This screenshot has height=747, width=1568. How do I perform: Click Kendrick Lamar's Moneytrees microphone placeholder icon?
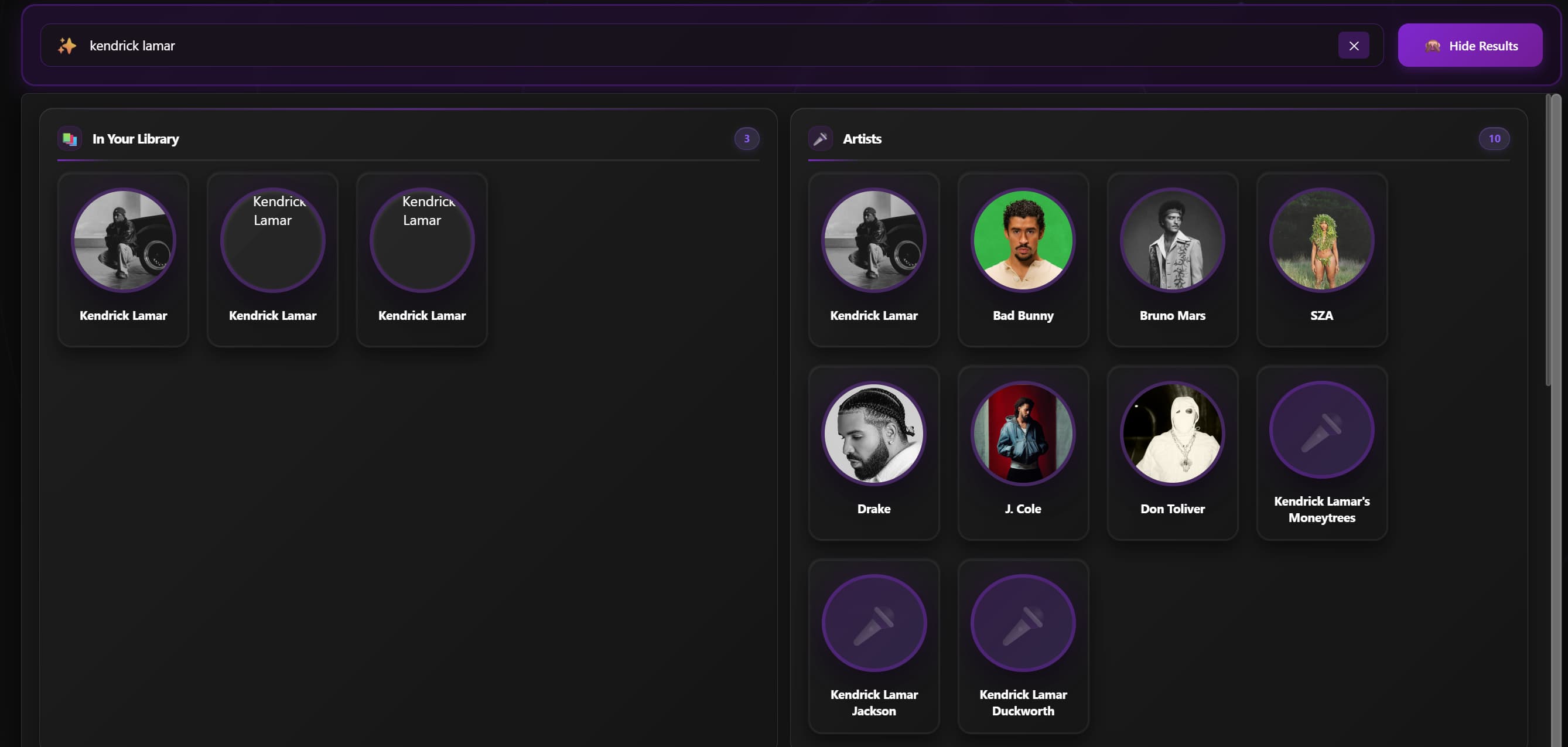click(1321, 431)
